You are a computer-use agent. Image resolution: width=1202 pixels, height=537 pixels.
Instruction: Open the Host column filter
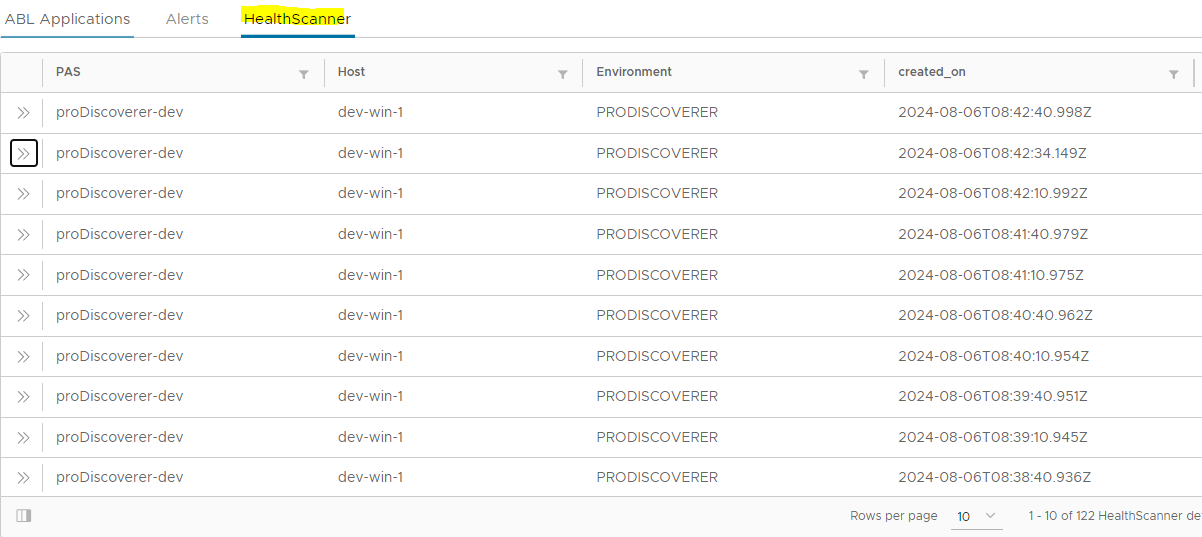coord(563,74)
